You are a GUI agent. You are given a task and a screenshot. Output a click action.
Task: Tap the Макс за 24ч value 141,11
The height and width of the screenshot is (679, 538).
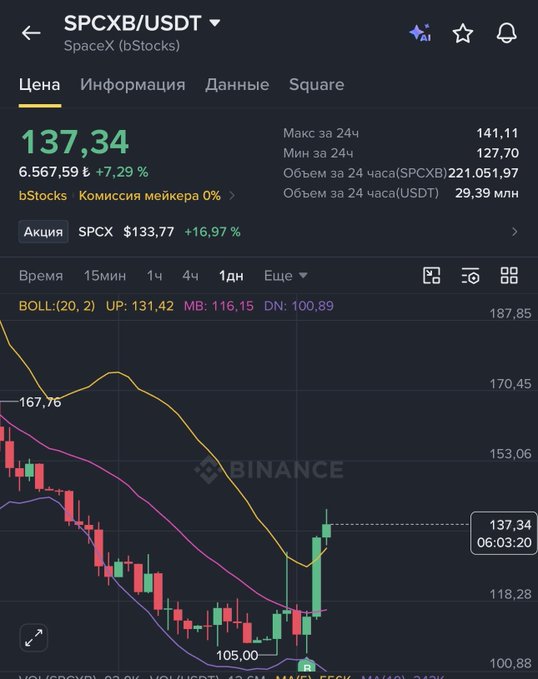[x=497, y=133]
